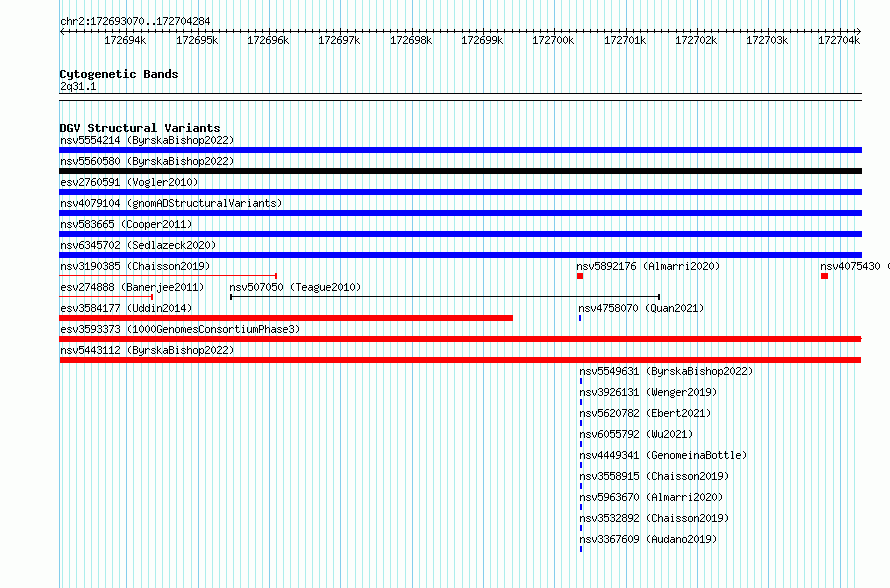Select the black span line of nsv507050
This screenshot has width=890, height=588.
pyautogui.click(x=445, y=297)
